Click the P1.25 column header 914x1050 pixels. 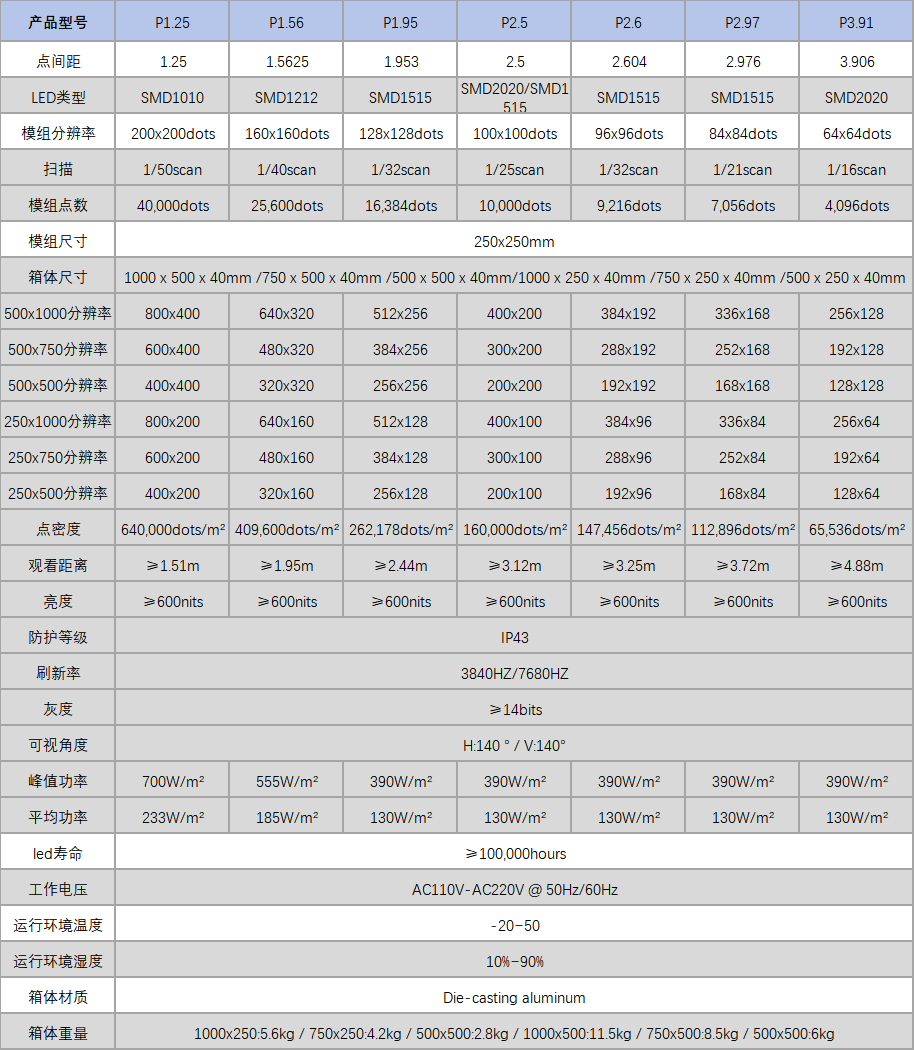pos(172,22)
